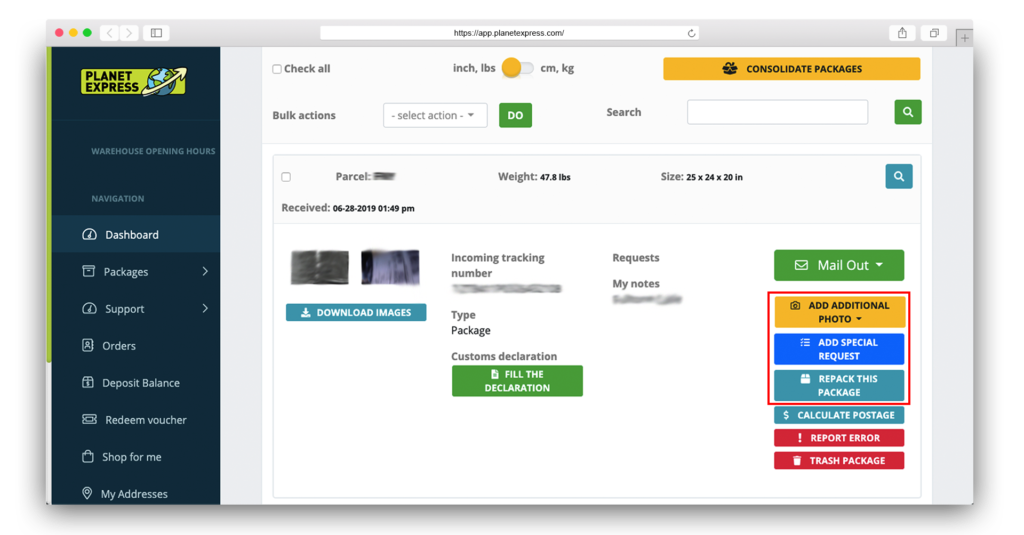Click the Planet Express logo
1024x535 pixels.
[x=134, y=82]
